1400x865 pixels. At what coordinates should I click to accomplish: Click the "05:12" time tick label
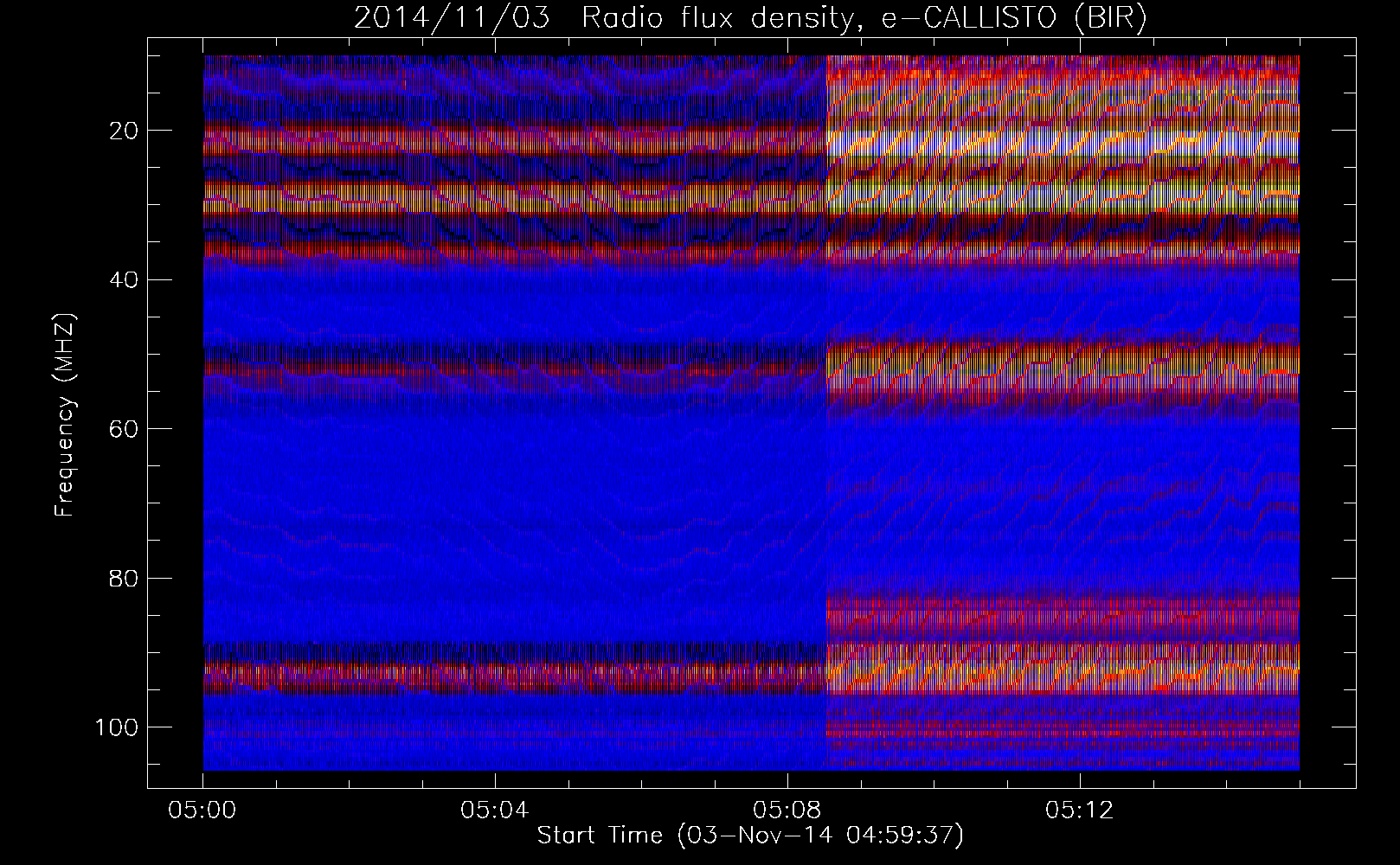point(1080,811)
